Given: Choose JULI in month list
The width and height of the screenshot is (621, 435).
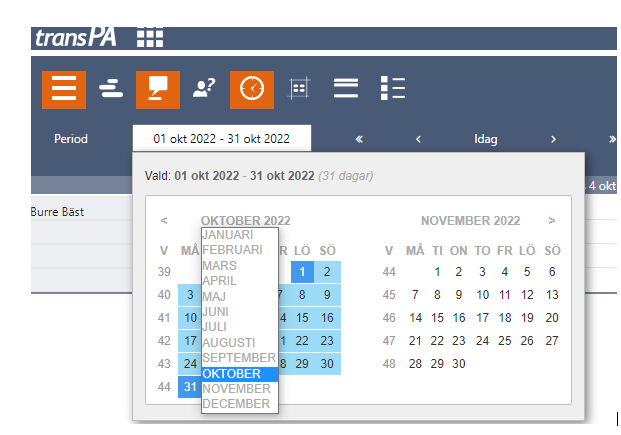Looking at the screenshot, I should coord(240,327).
